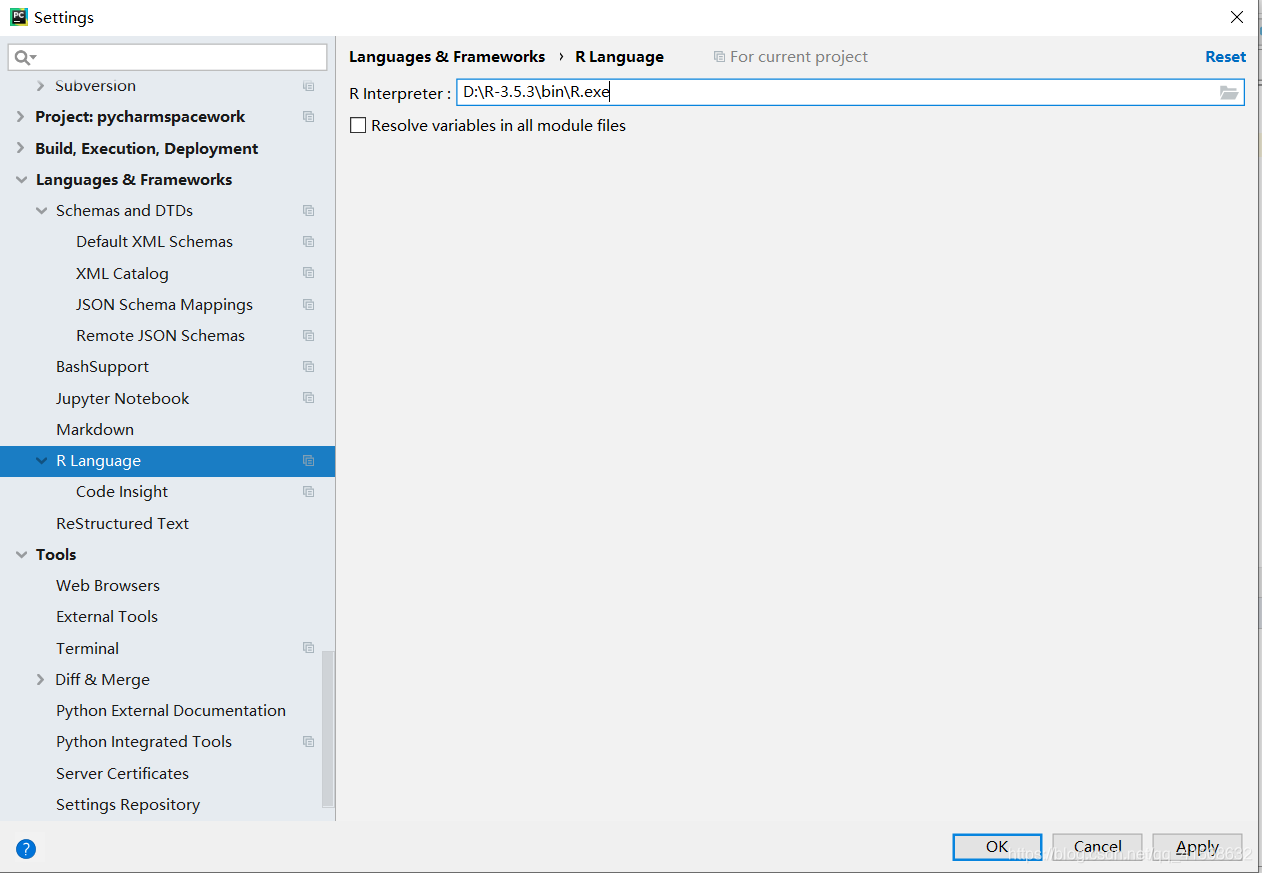Image resolution: width=1262 pixels, height=873 pixels.
Task: Open Web Browsers settings
Action: pos(108,586)
